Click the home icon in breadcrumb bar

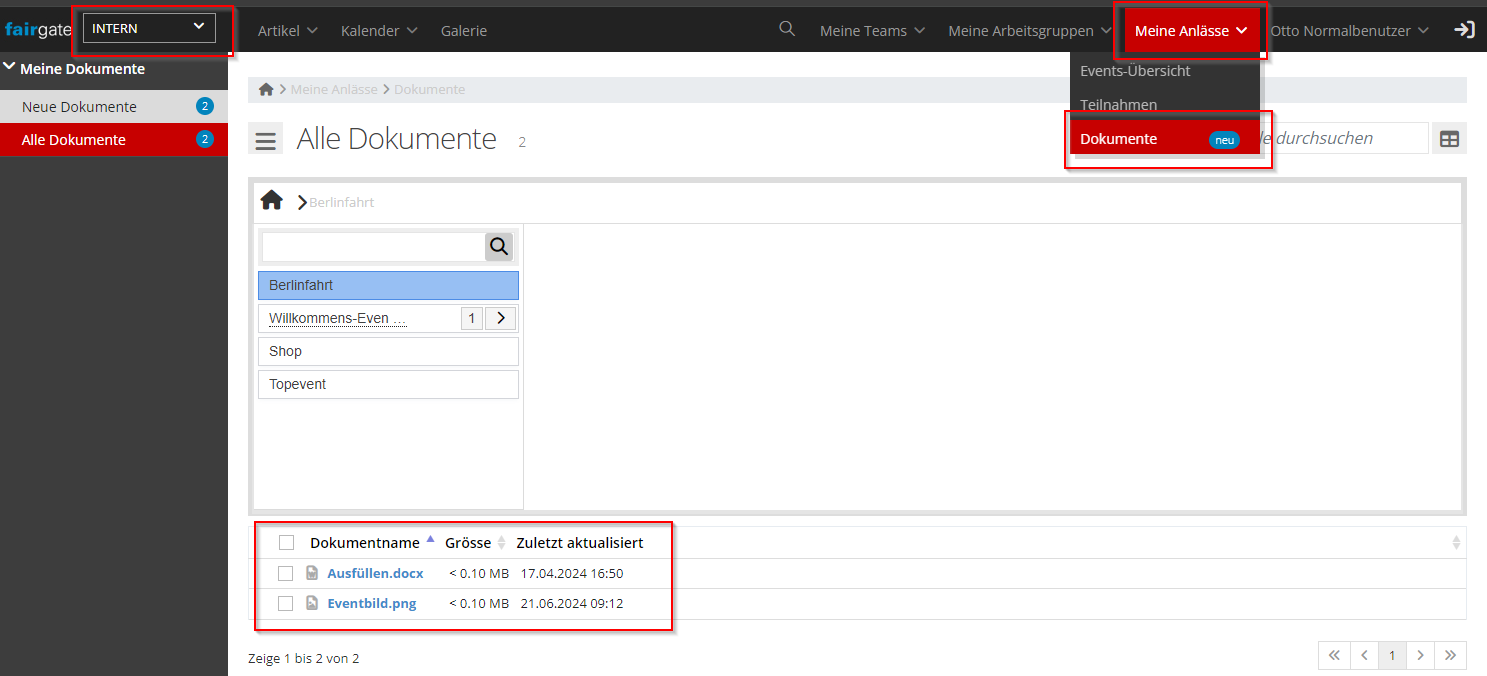[x=266, y=90]
